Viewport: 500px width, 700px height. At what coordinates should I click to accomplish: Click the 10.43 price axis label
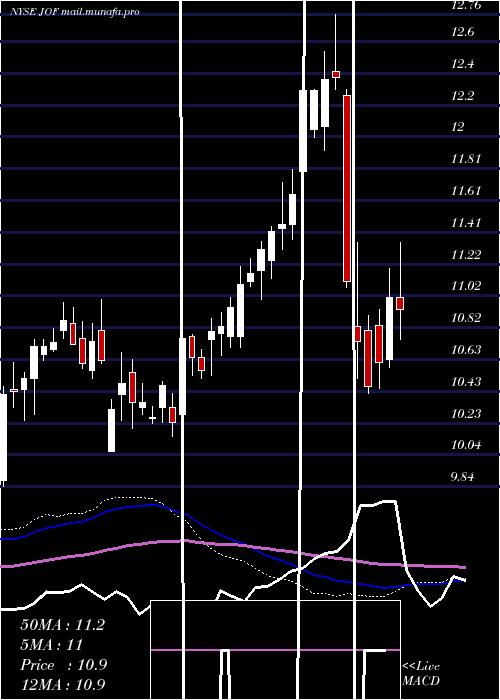point(466,382)
